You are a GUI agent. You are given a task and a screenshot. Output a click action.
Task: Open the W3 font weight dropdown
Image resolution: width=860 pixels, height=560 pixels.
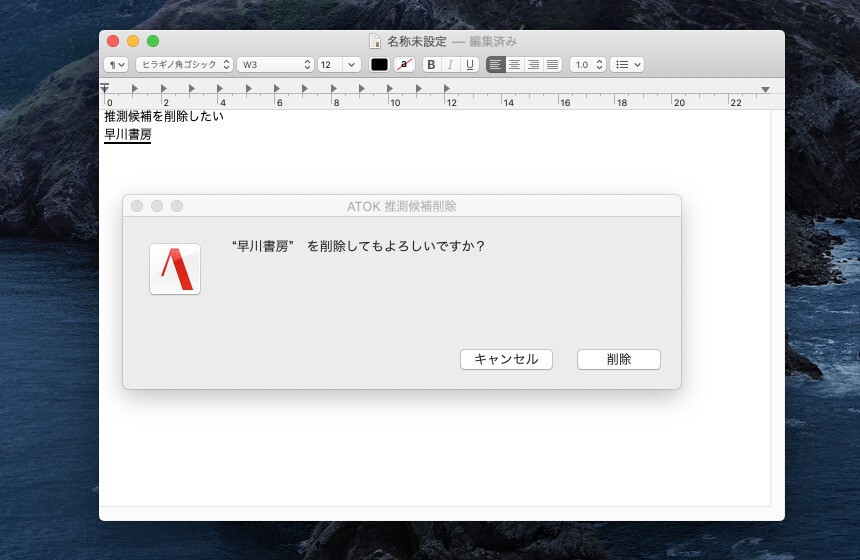click(275, 64)
